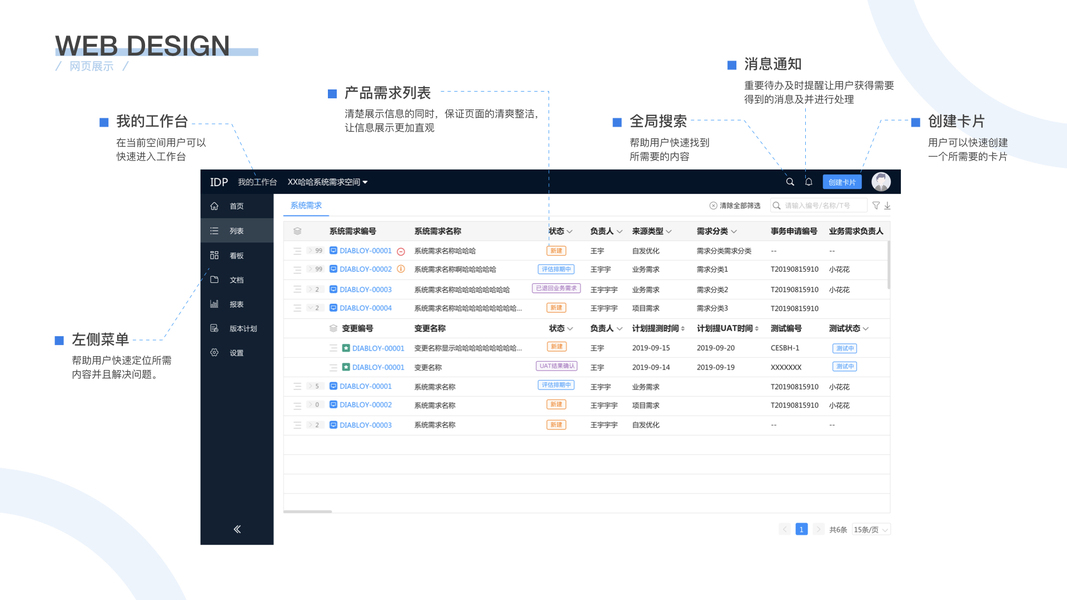Open DIABLOY-00003 link in 已退回业务需求 row
The height and width of the screenshot is (600, 1067).
[x=365, y=290]
